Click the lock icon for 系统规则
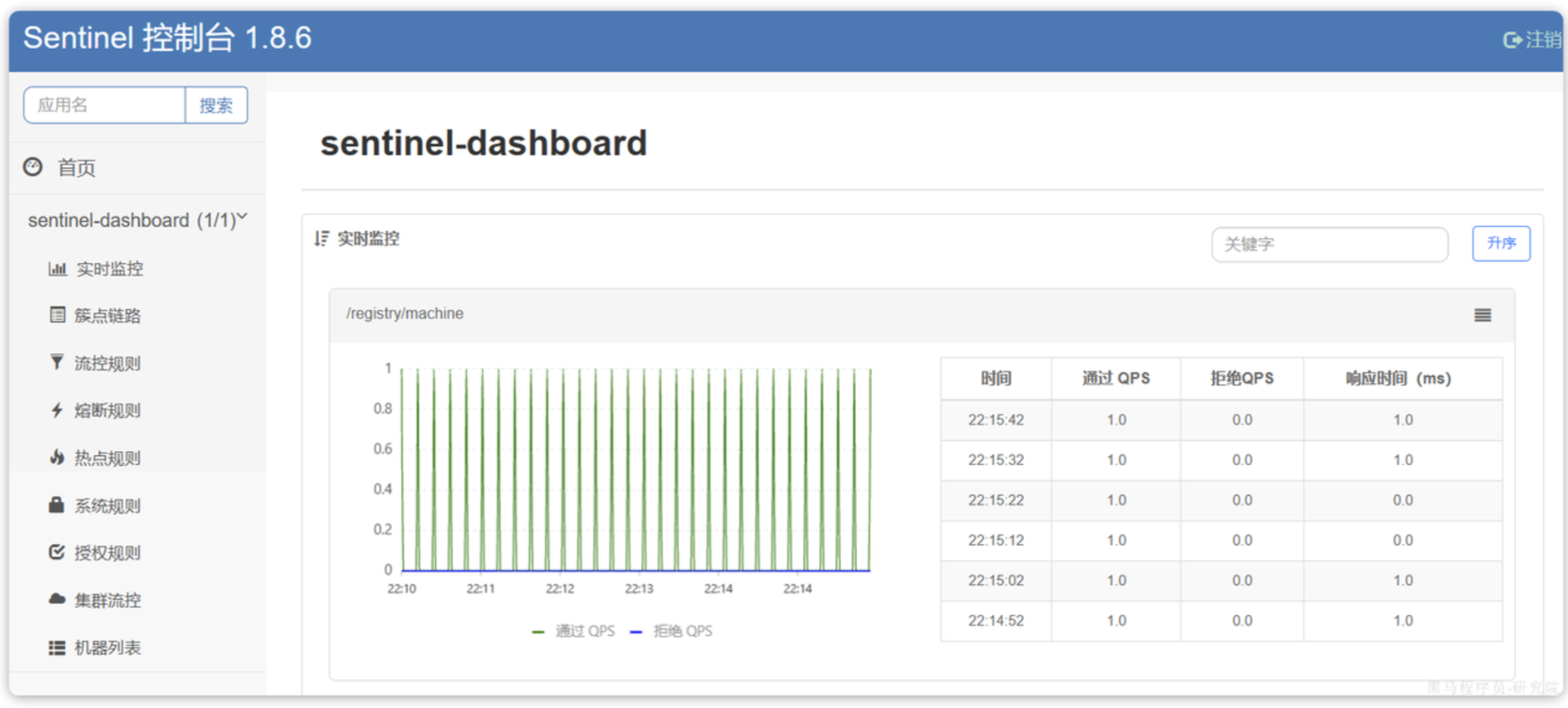 click(57, 505)
